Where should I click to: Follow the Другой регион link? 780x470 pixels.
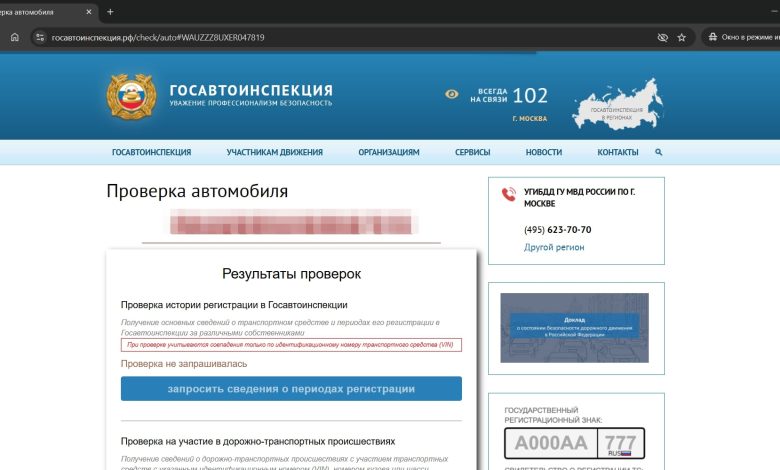554,247
